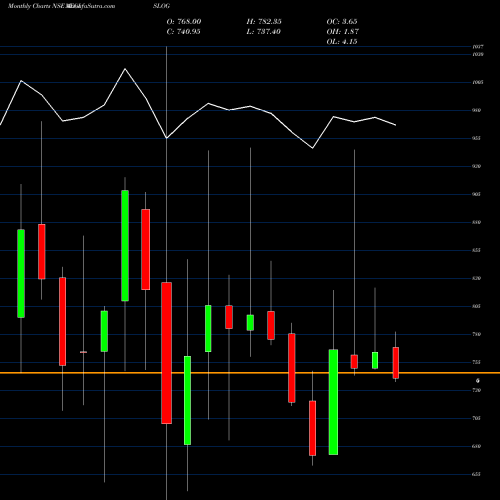The image size is (500, 500).
Task: Click the 705 price axis label
Action: click(476, 418)
